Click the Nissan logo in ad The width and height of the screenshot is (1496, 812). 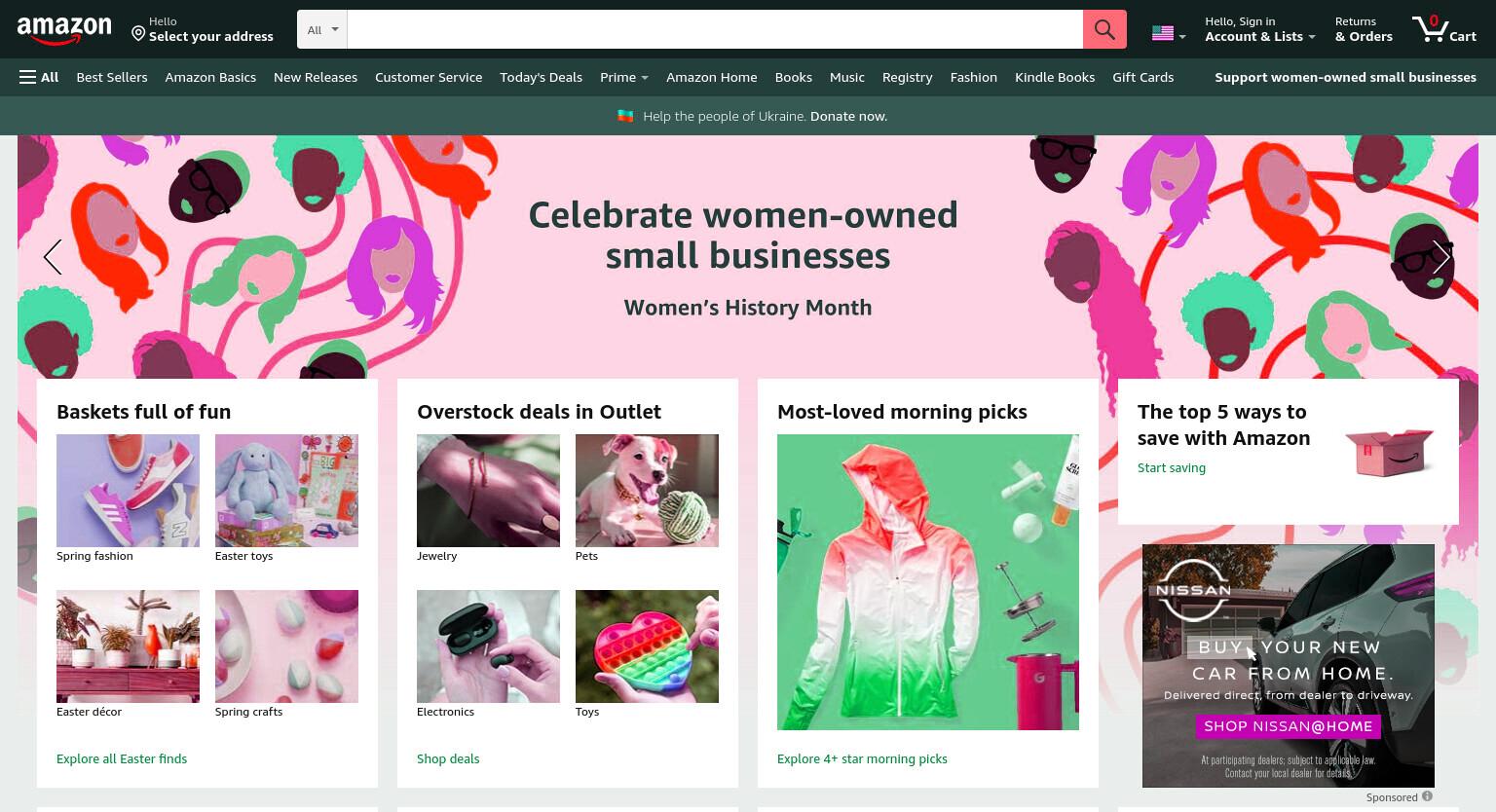(1193, 590)
